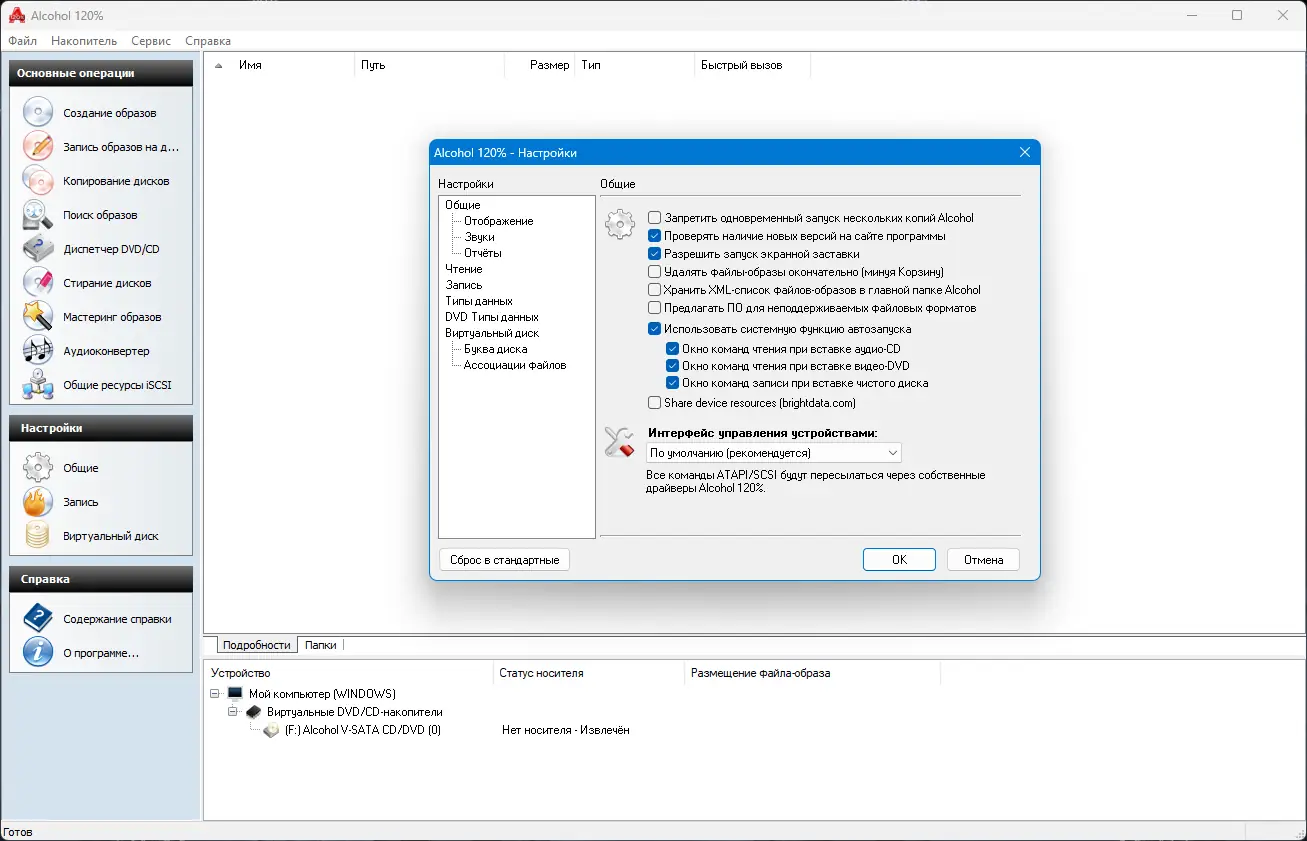Click the Запись flame icon in sidebar settings
Viewport: 1307px width, 841px height.
[38, 501]
